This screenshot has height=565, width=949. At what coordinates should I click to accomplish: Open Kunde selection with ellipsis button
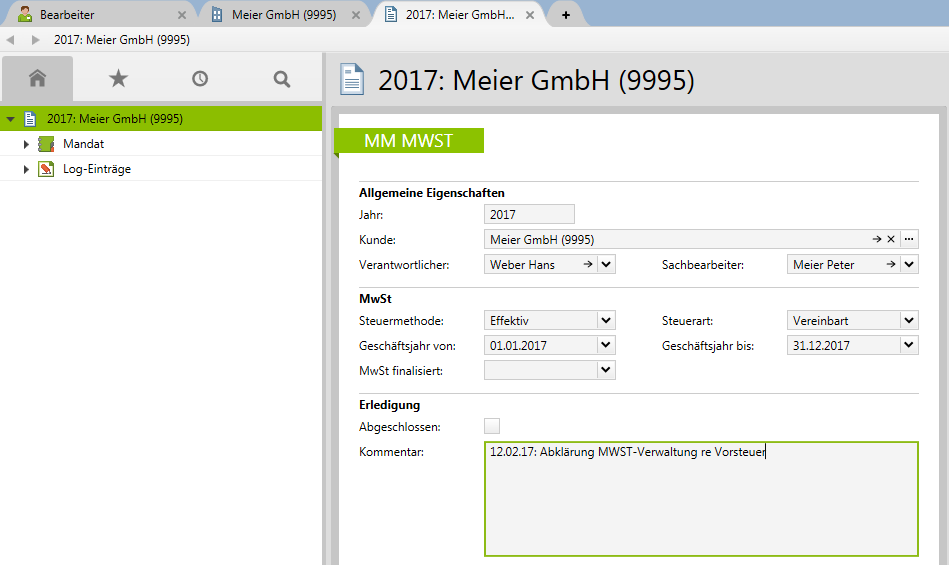pos(909,239)
